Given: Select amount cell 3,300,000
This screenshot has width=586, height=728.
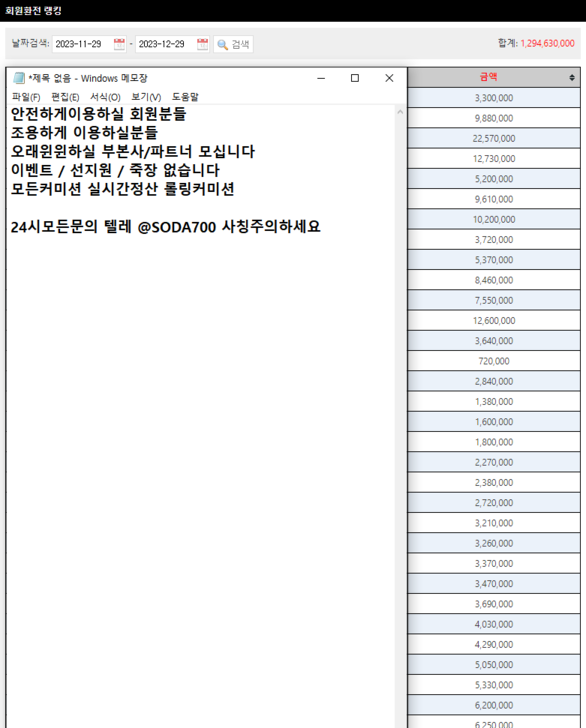Looking at the screenshot, I should coord(494,98).
